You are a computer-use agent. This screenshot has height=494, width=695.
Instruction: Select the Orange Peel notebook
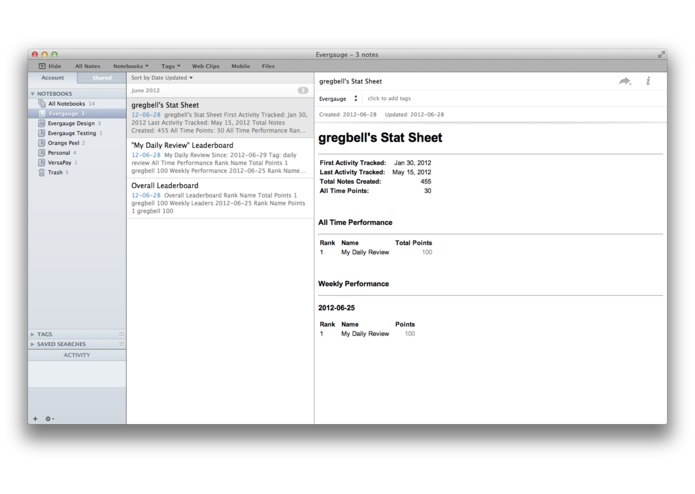coord(77,143)
